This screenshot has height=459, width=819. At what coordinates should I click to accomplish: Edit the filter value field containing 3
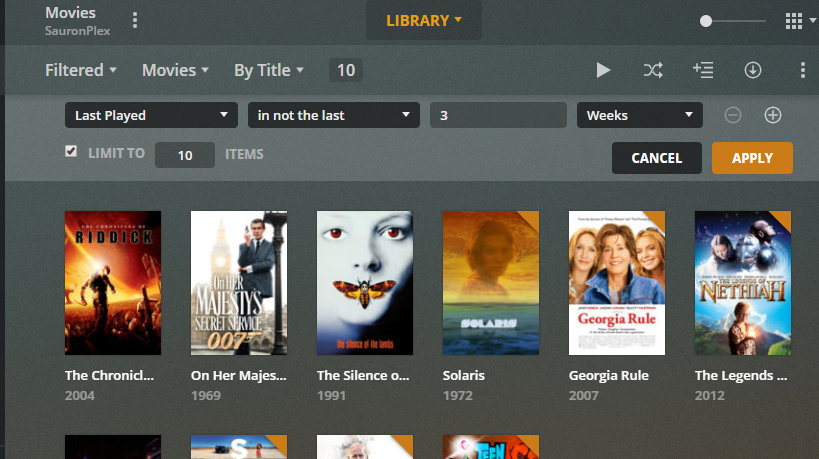pyautogui.click(x=498, y=115)
